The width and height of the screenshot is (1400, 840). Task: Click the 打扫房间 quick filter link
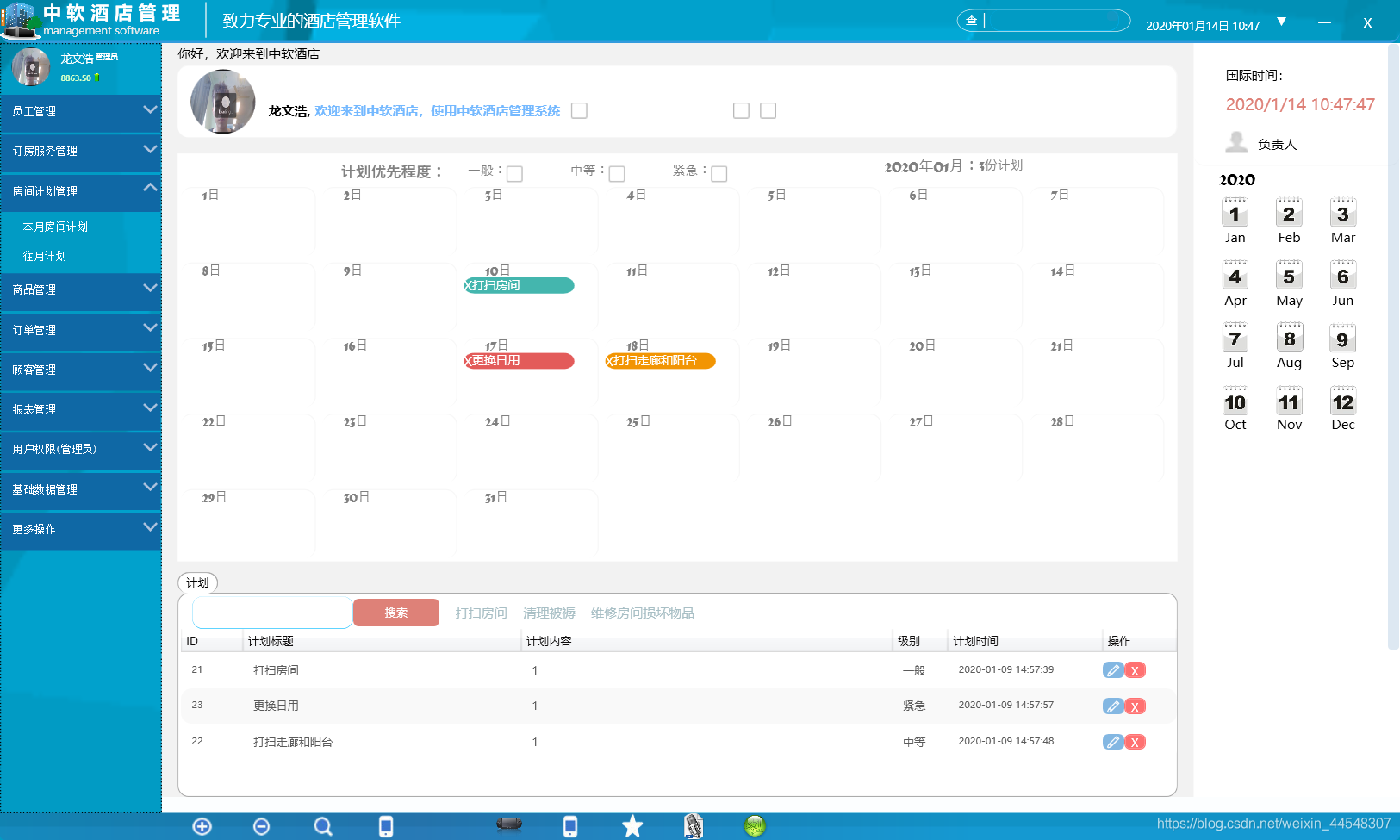pyautogui.click(x=481, y=613)
